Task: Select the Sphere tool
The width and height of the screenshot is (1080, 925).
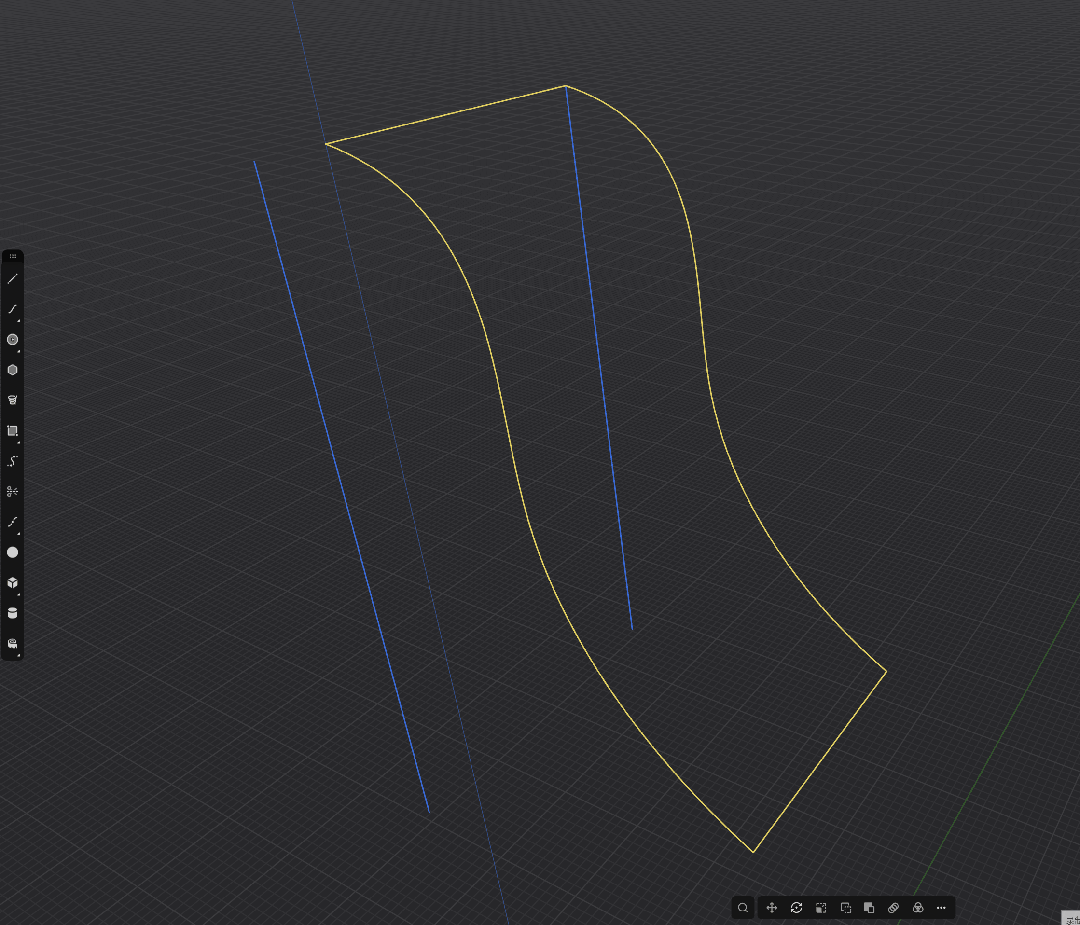Action: pos(12,552)
